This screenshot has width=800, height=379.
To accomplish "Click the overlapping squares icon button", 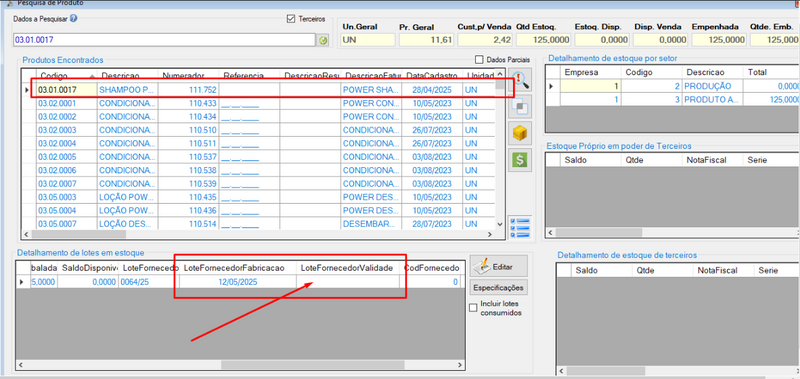I will (x=520, y=106).
